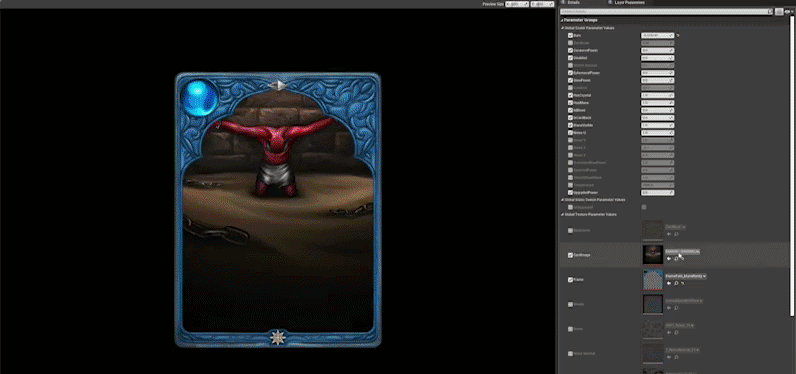
Task: Click the UpgradedPower value field
Action: (657, 193)
